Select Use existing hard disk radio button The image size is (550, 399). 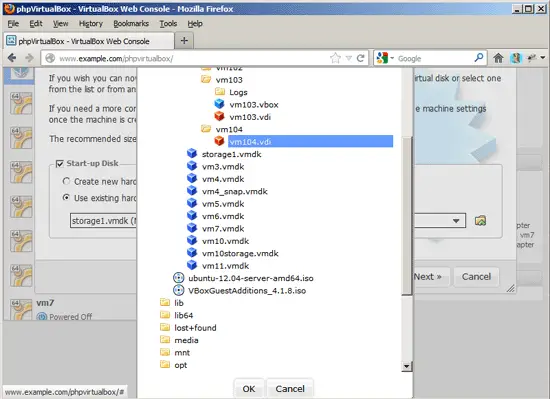click(66, 197)
